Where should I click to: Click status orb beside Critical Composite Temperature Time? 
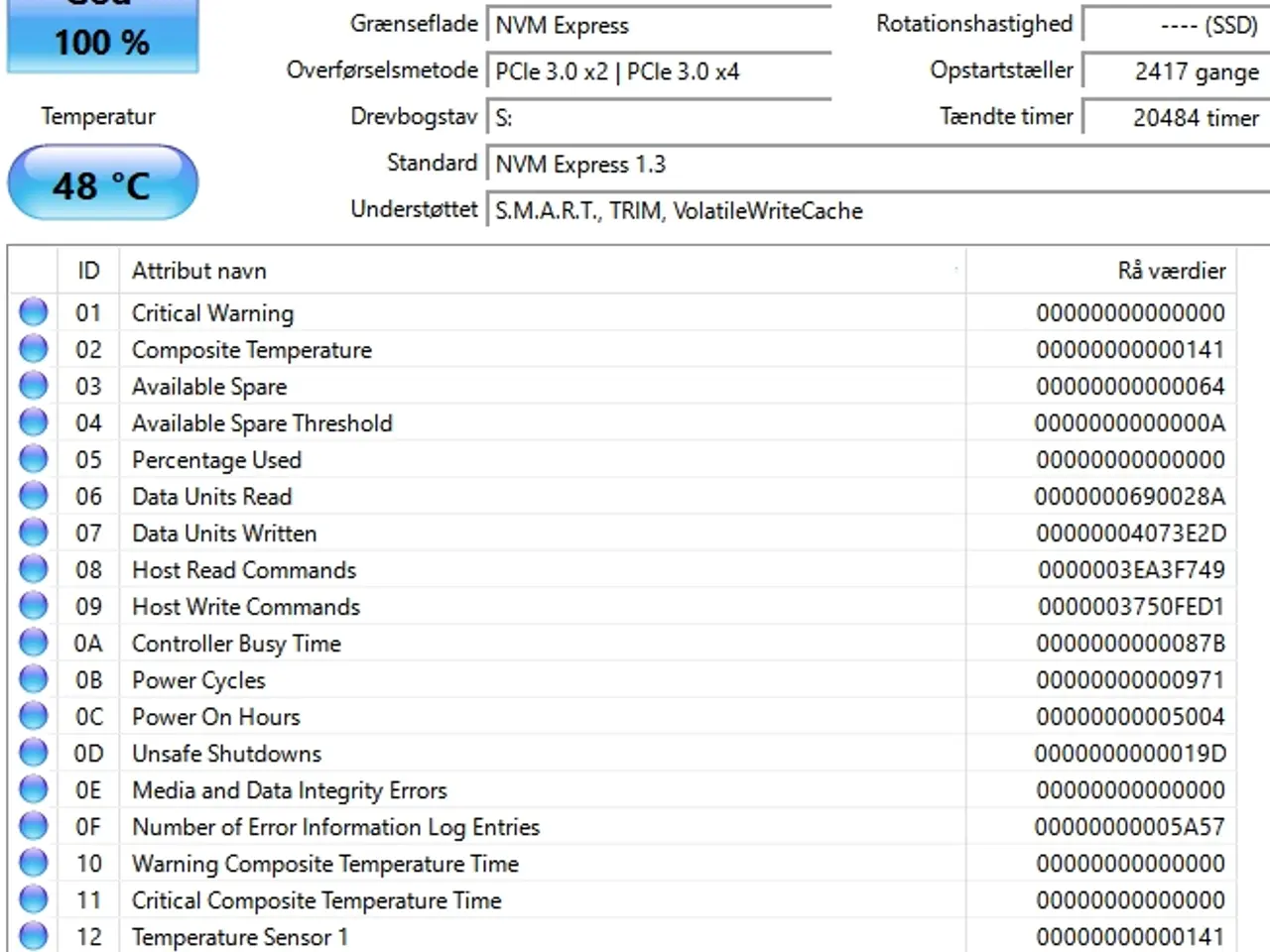[33, 899]
